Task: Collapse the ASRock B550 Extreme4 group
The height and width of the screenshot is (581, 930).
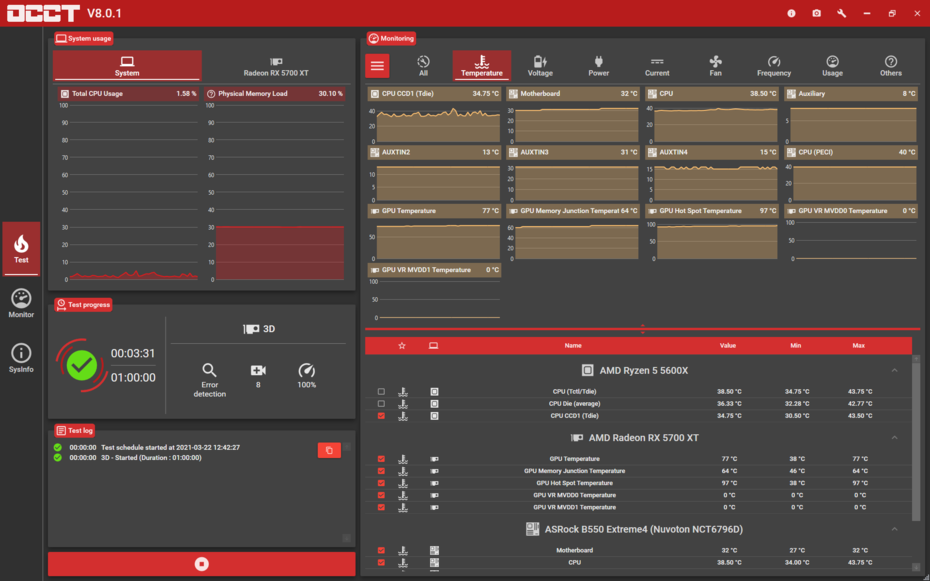Action: [x=894, y=529]
